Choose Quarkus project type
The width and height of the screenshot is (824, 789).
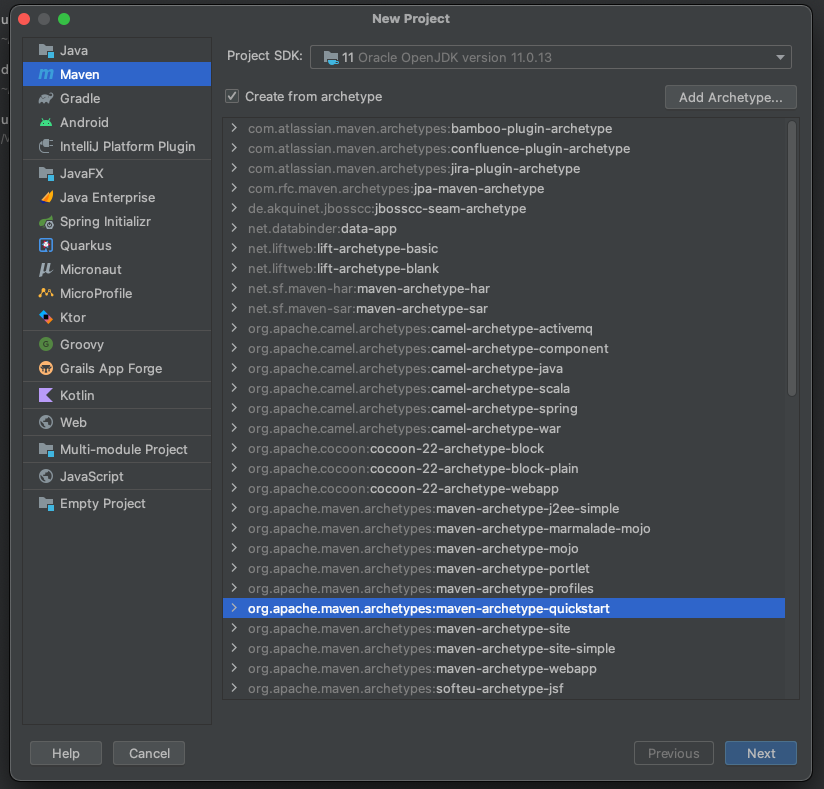117,245
